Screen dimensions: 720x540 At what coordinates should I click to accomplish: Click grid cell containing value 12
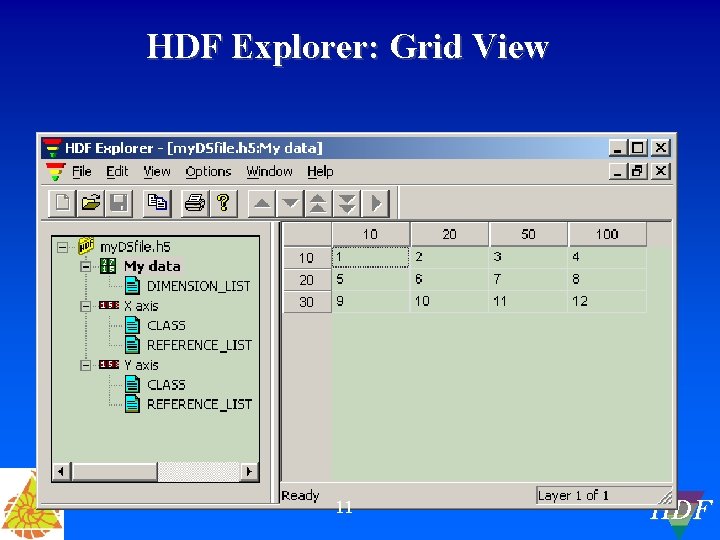tap(608, 302)
